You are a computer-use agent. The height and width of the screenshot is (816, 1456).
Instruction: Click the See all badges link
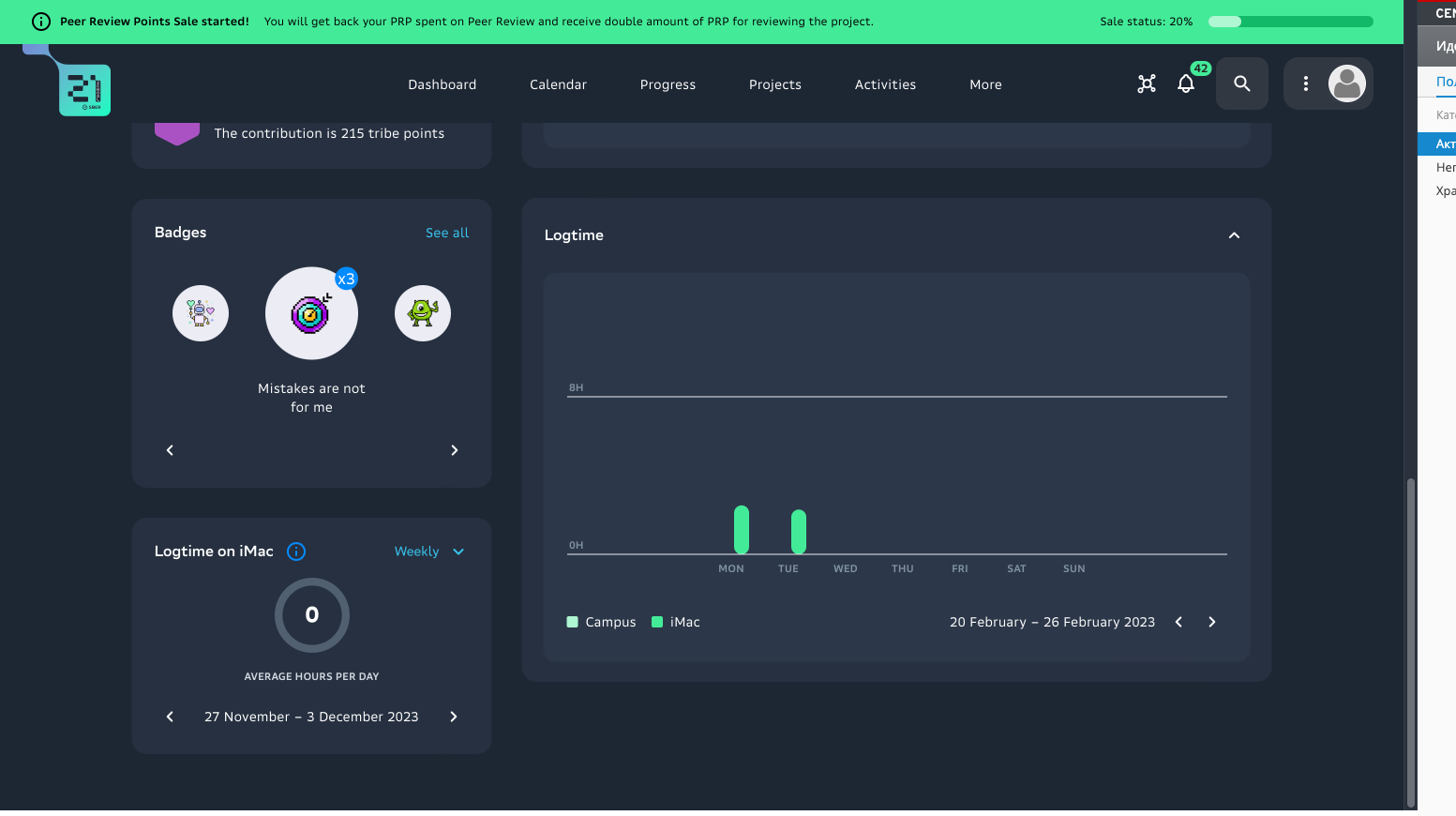(447, 233)
